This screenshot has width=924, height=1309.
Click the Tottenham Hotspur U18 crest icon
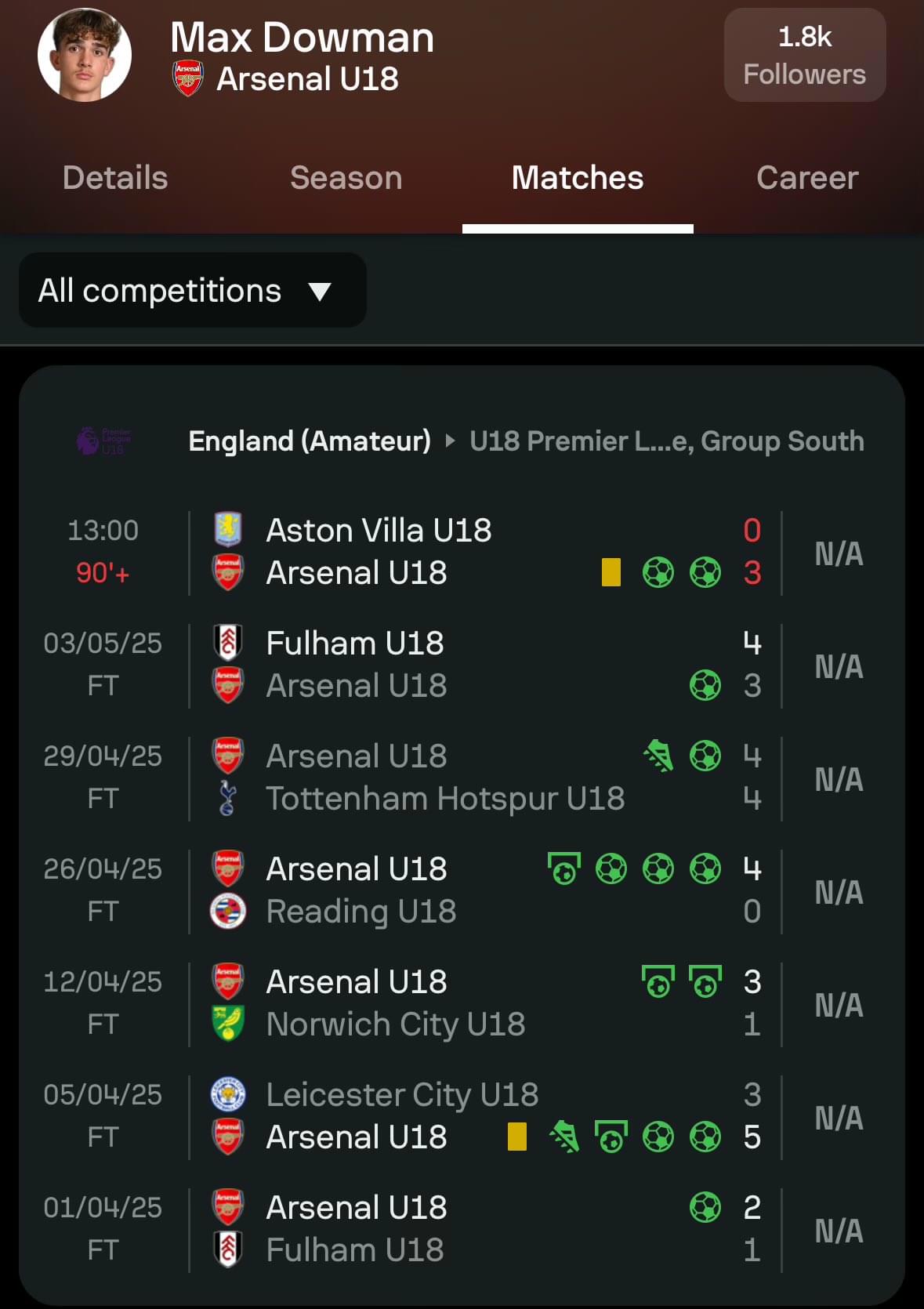(228, 798)
